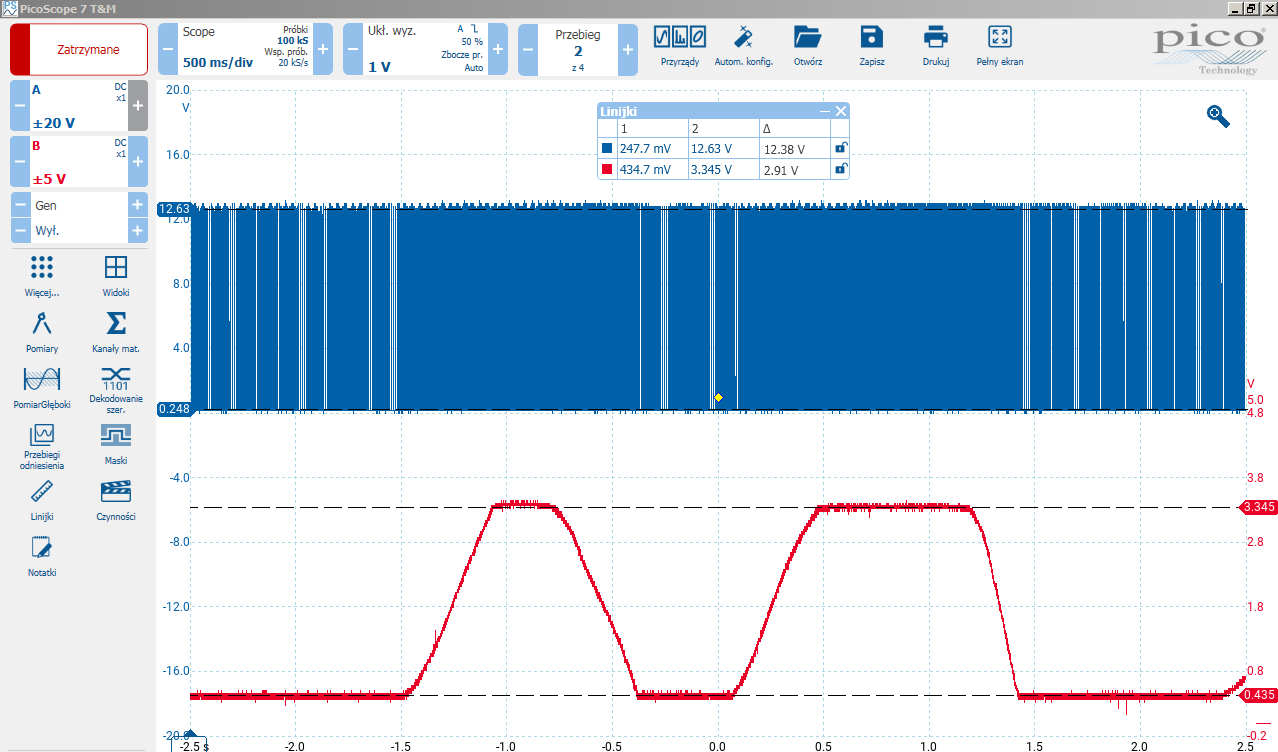The image size is (1278, 752).
Task: Go to previous waveform in Przebieg
Action: click(528, 49)
